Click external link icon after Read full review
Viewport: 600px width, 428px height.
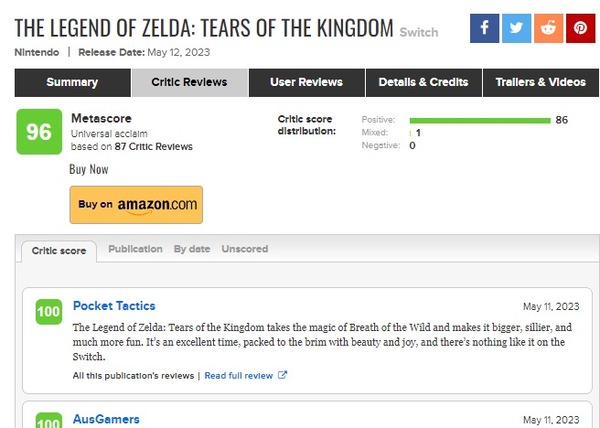pos(282,375)
